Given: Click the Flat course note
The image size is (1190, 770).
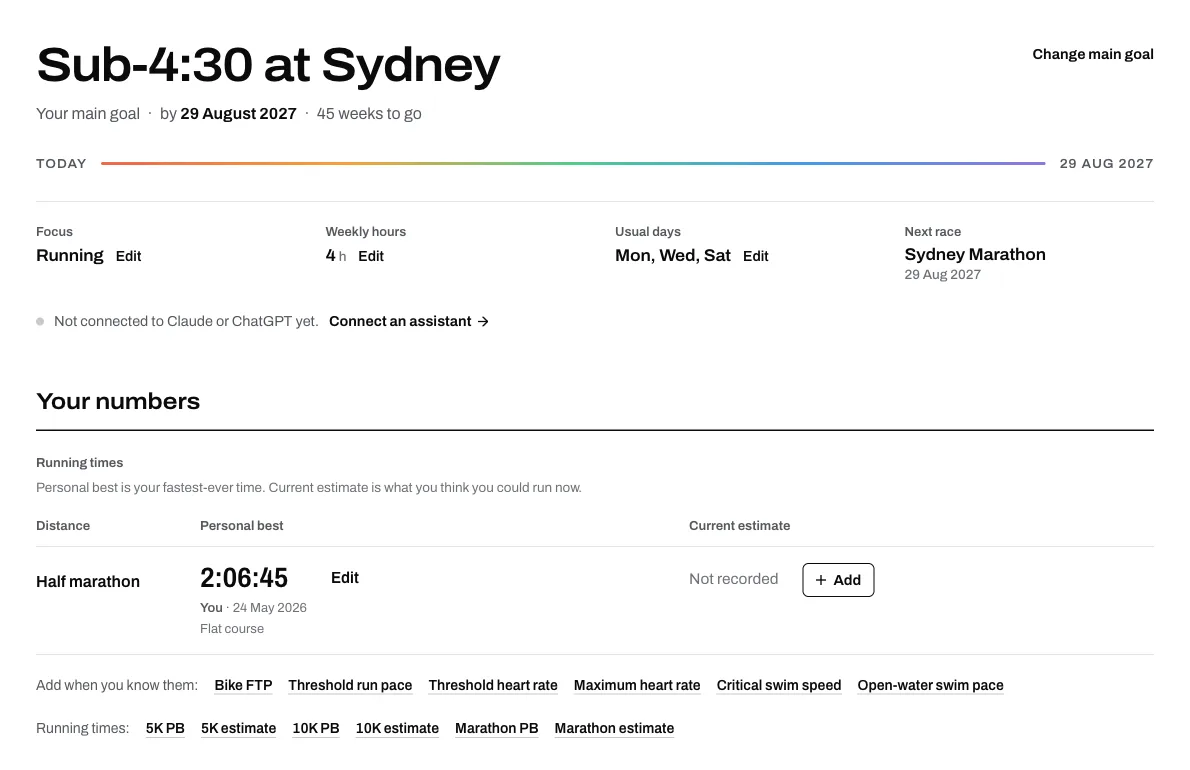Looking at the screenshot, I should pyautogui.click(x=231, y=629).
